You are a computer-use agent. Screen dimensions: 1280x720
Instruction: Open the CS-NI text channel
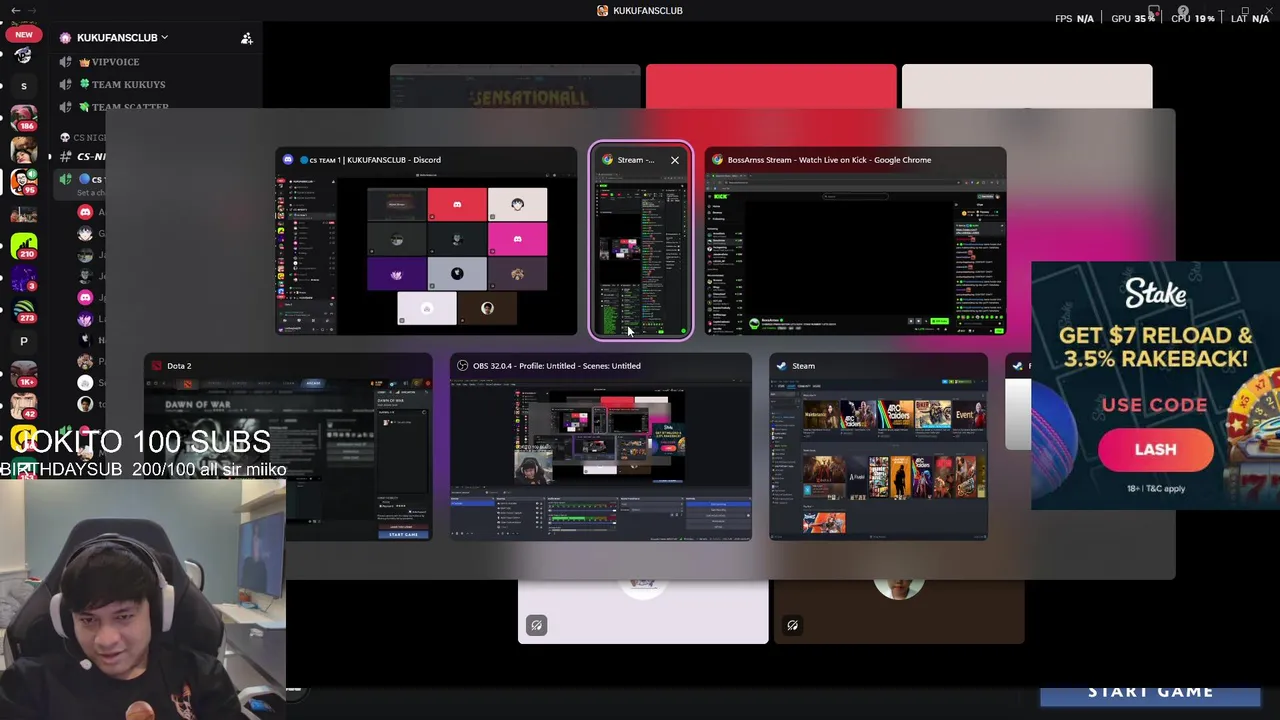[x=85, y=156]
